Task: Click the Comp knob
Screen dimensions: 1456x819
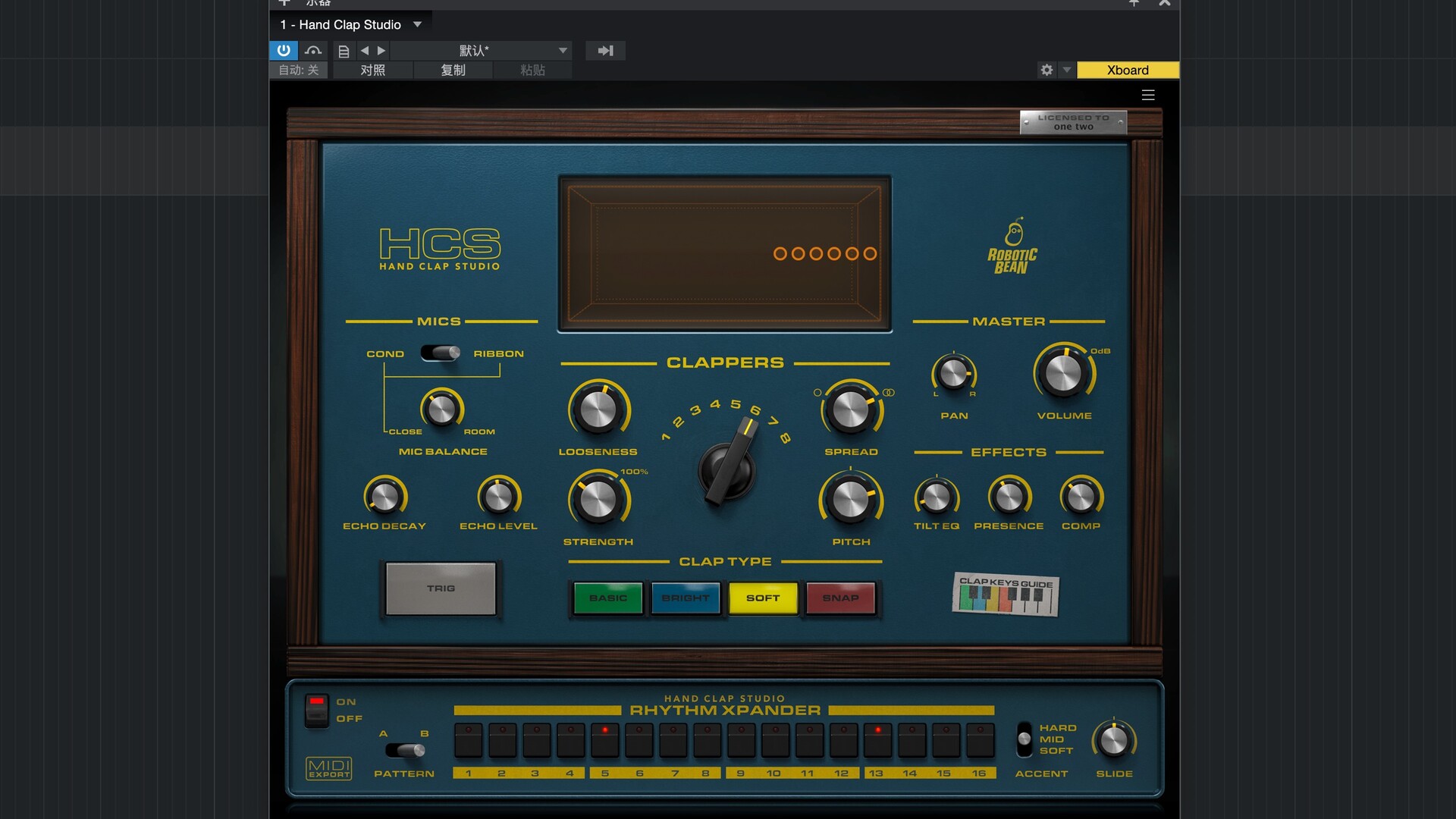Action: (x=1081, y=497)
